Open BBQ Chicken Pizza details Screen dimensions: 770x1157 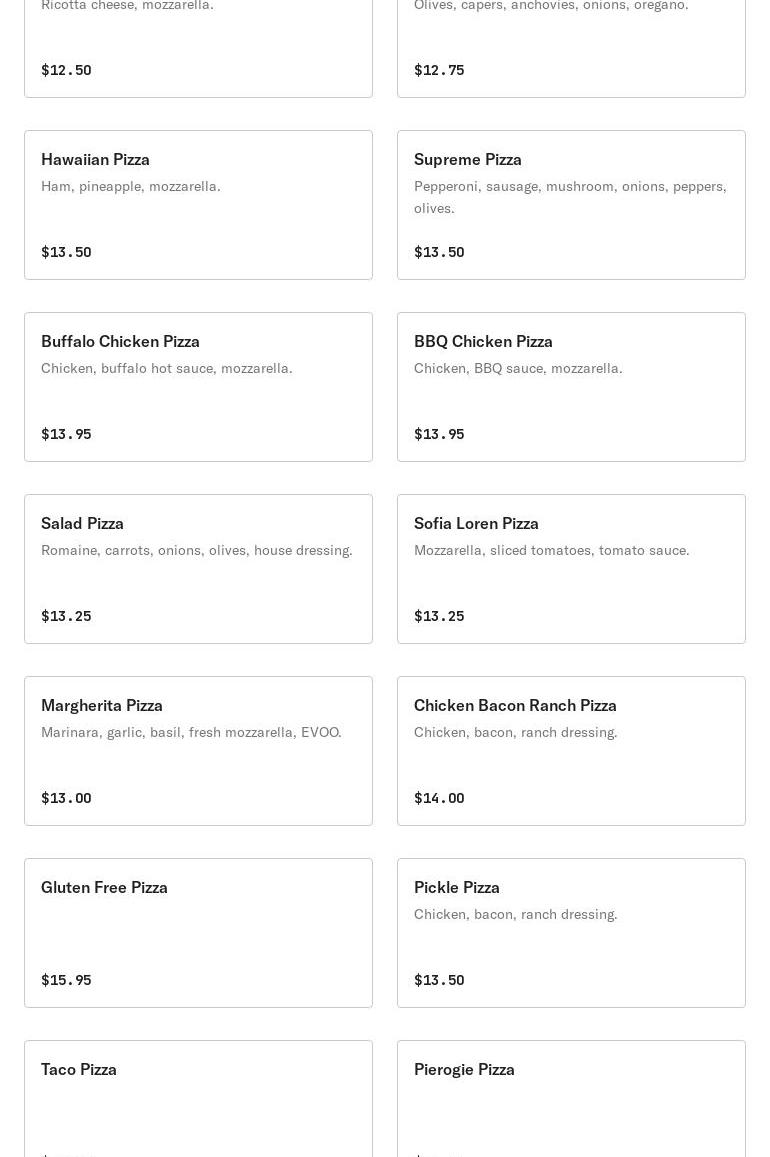pyautogui.click(x=571, y=387)
